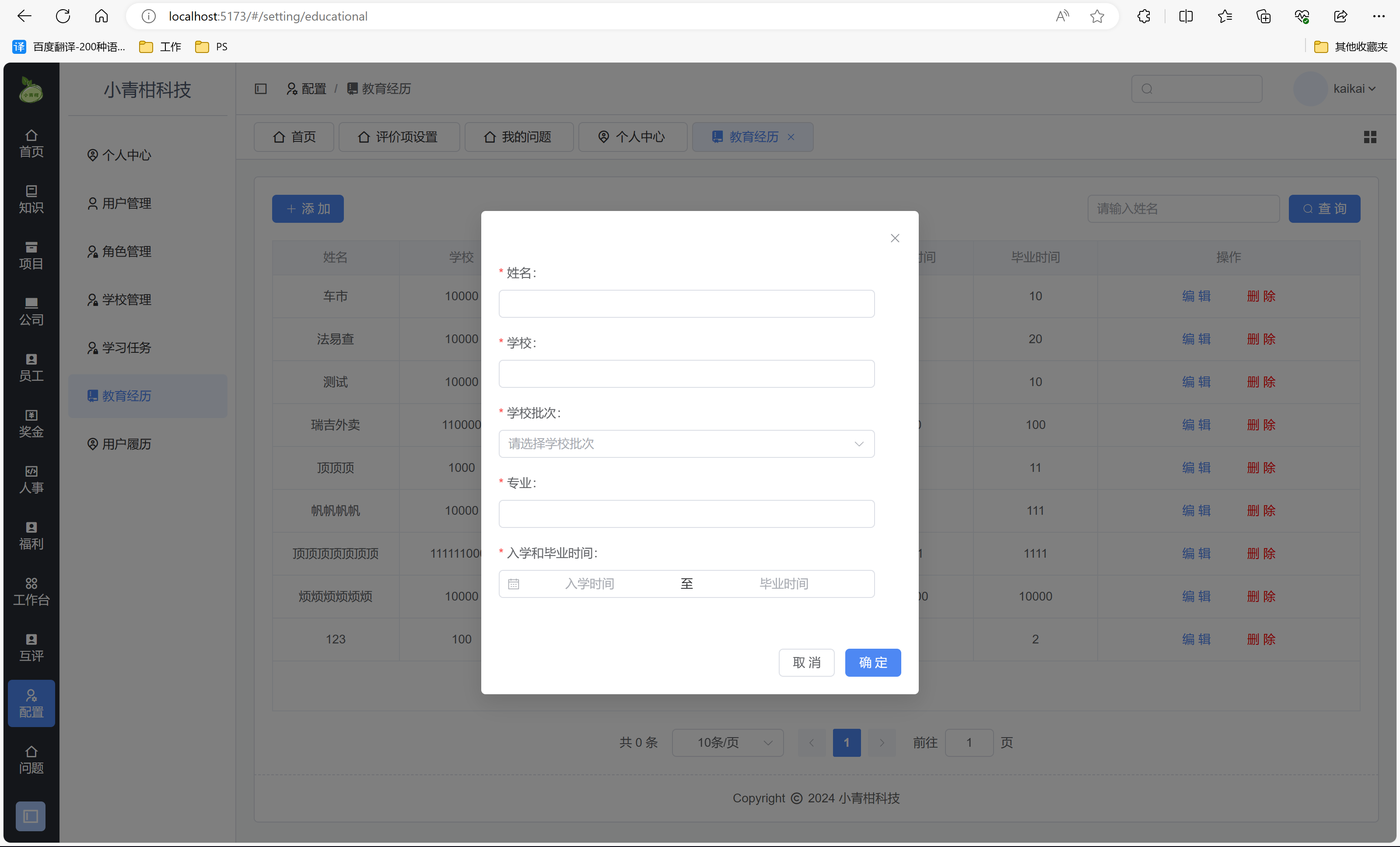Viewport: 1400px width, 847px height.
Task: Open the 学校批次 dropdown
Action: pyautogui.click(x=686, y=443)
